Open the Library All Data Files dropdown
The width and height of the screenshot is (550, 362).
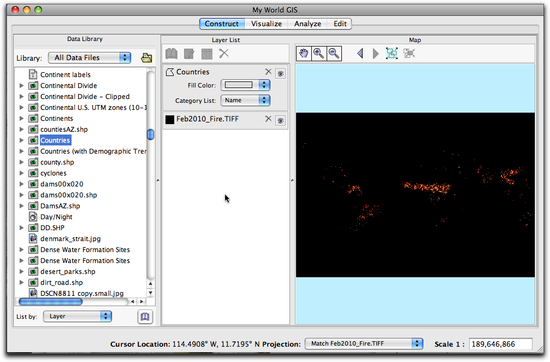pos(89,58)
